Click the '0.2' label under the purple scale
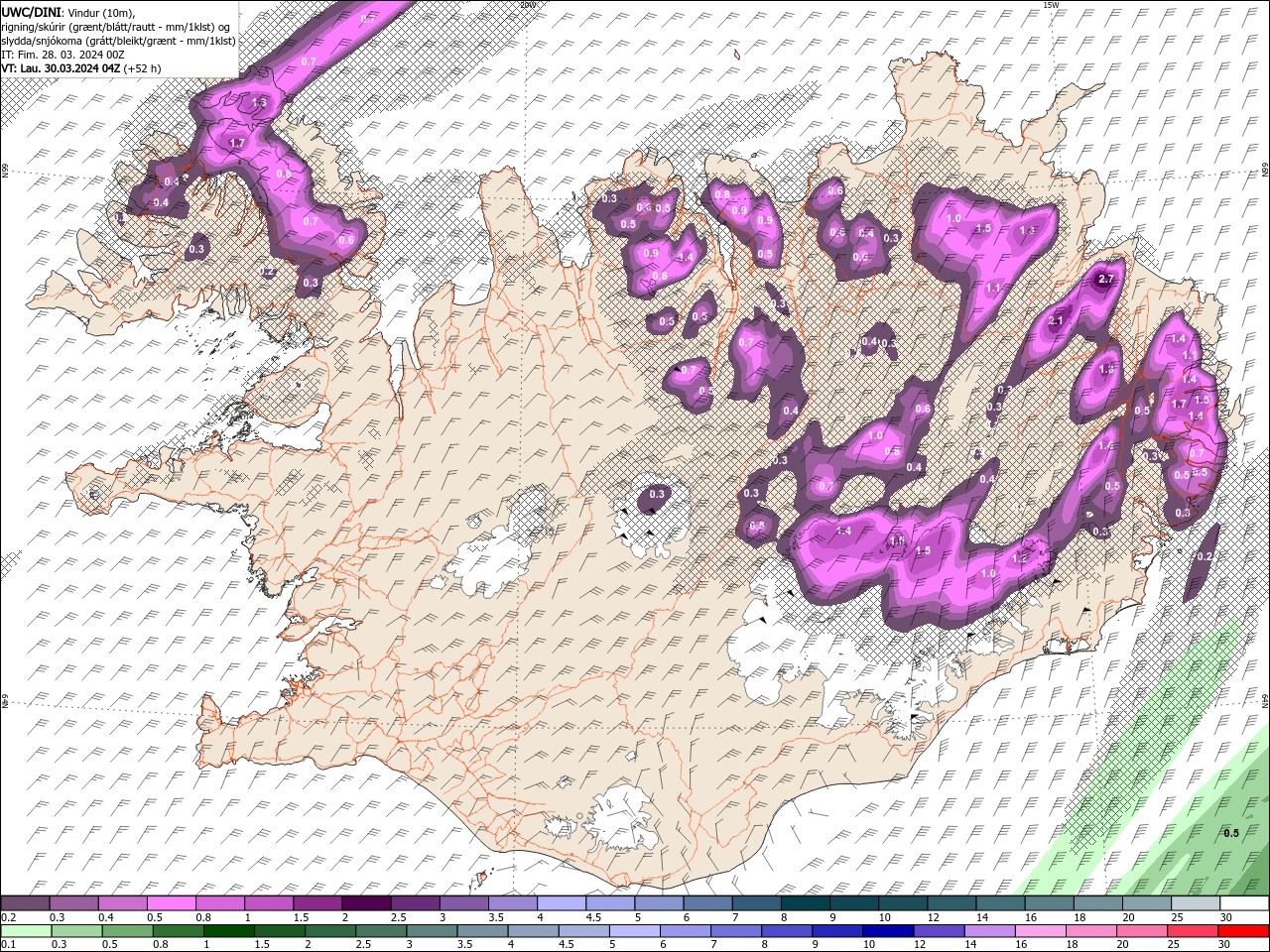 pos(8,917)
